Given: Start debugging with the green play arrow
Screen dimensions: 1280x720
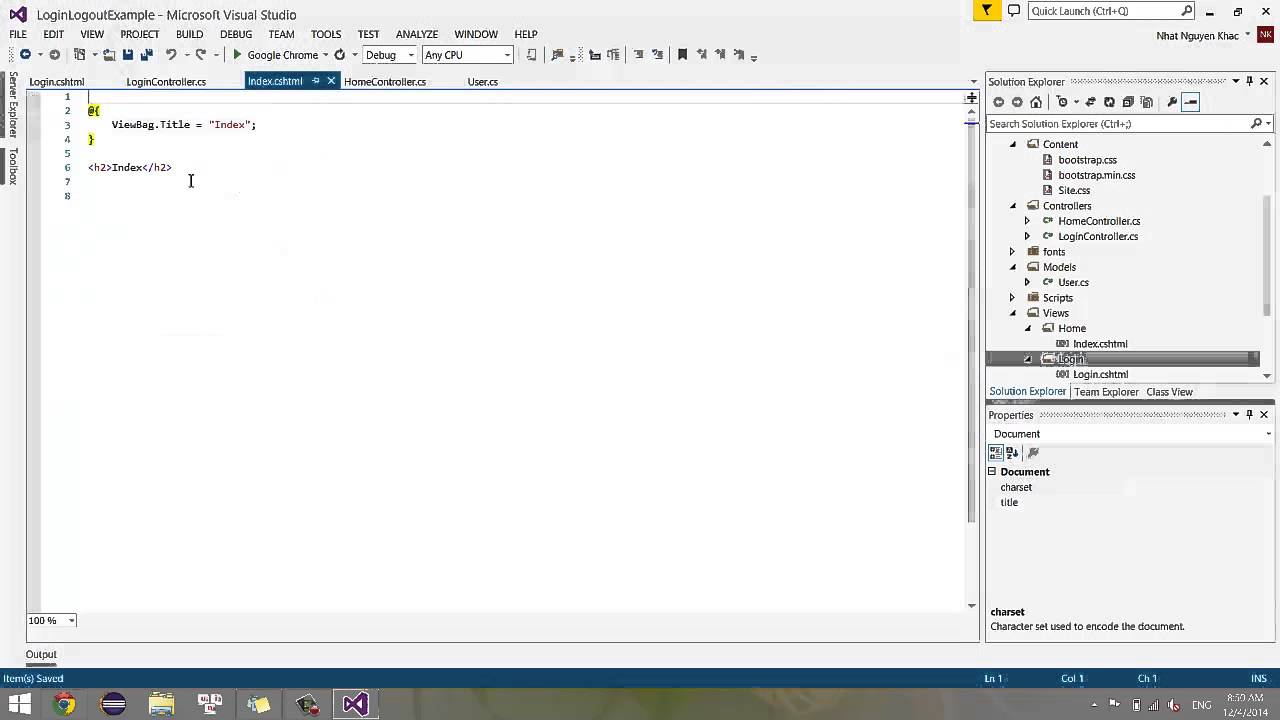Looking at the screenshot, I should point(238,55).
